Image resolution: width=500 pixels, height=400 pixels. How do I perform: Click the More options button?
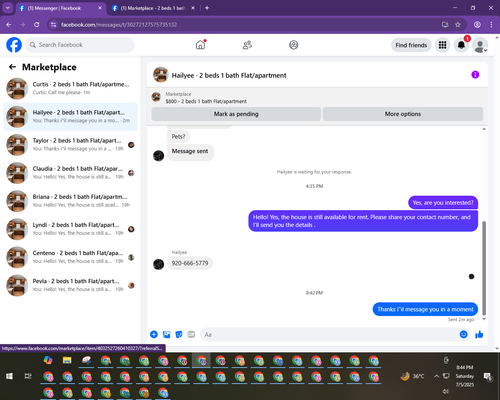pos(403,114)
